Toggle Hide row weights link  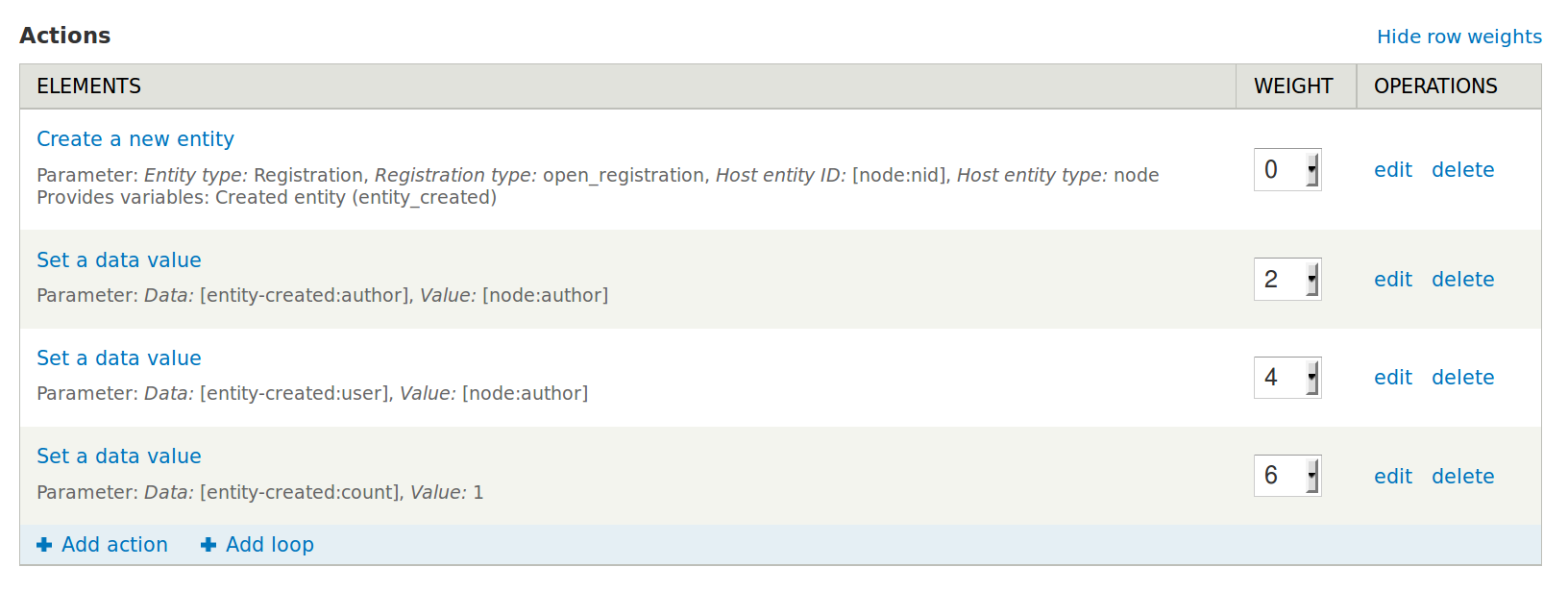click(1458, 37)
